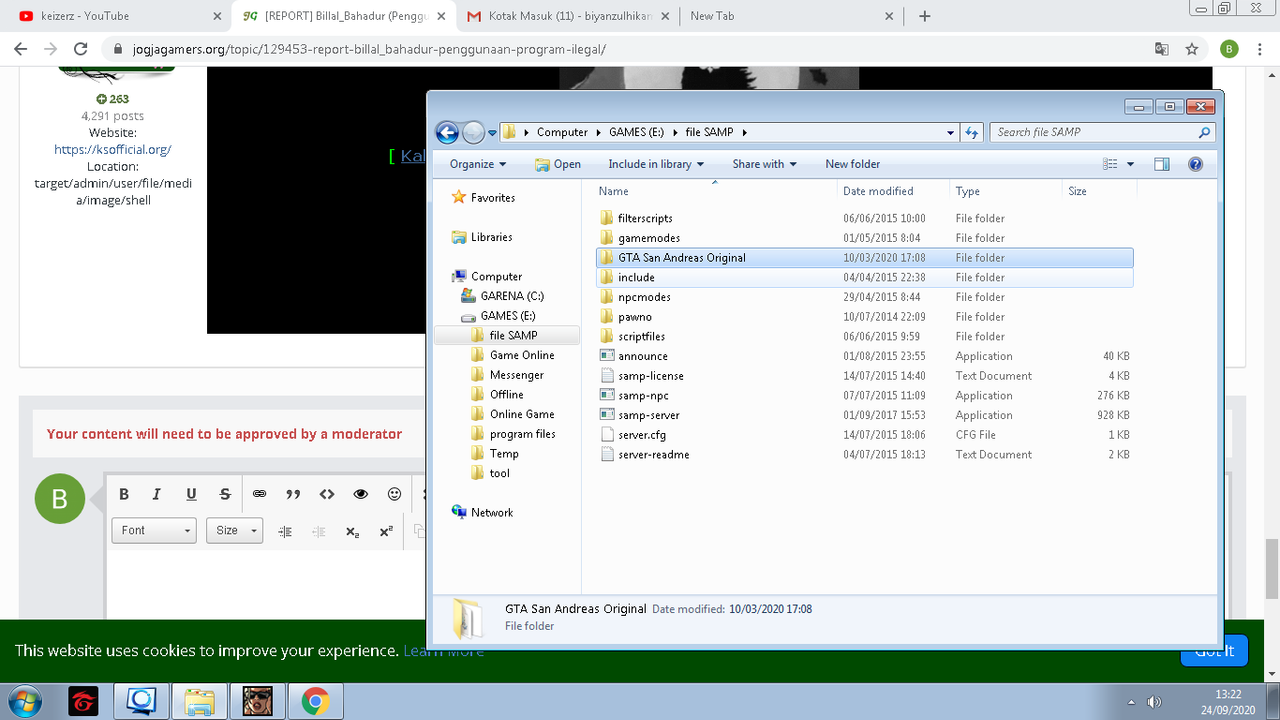
Task: Change the Explorer view layout
Action: click(1109, 164)
